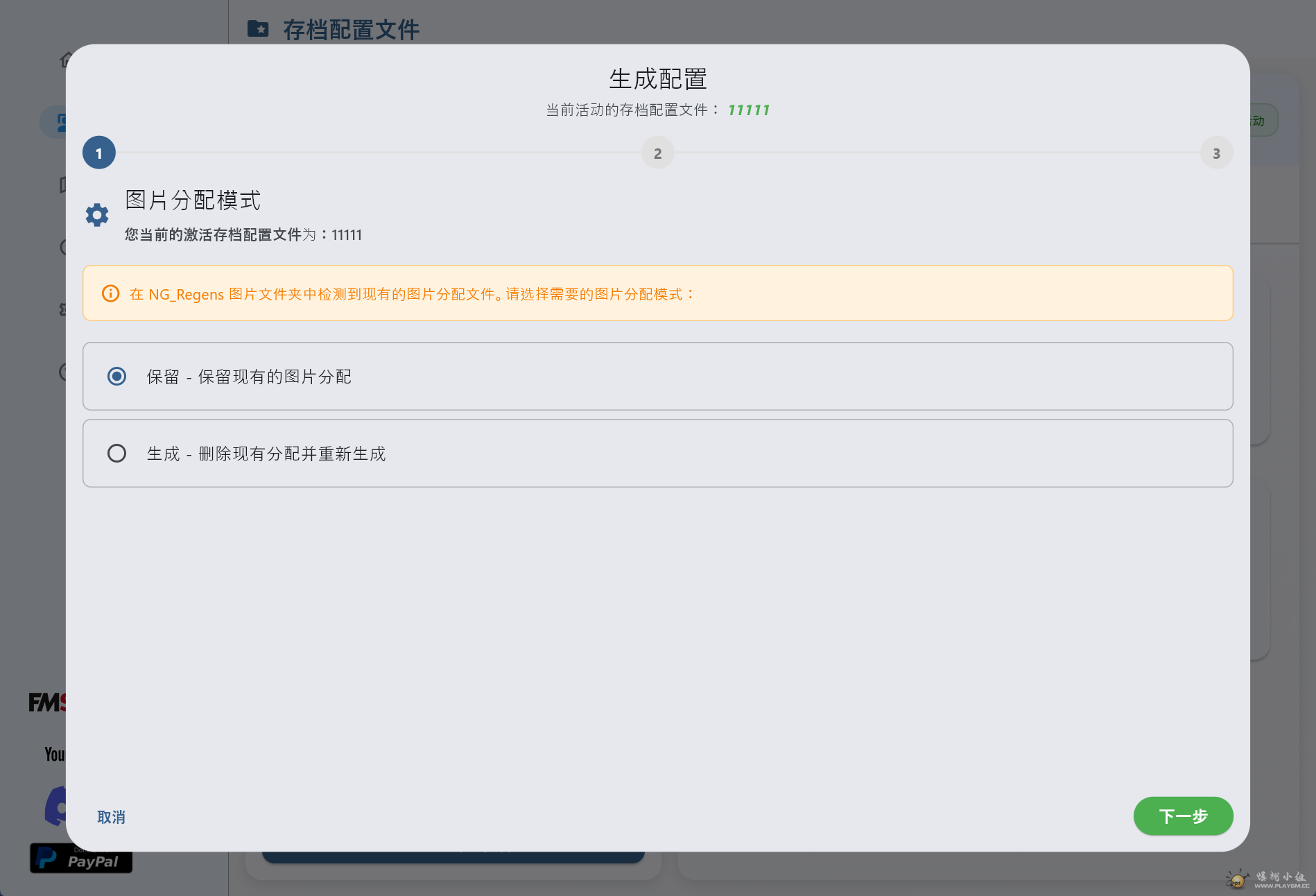This screenshot has height=896, width=1316.
Task: Click the step 1 circle indicator
Action: 98,153
